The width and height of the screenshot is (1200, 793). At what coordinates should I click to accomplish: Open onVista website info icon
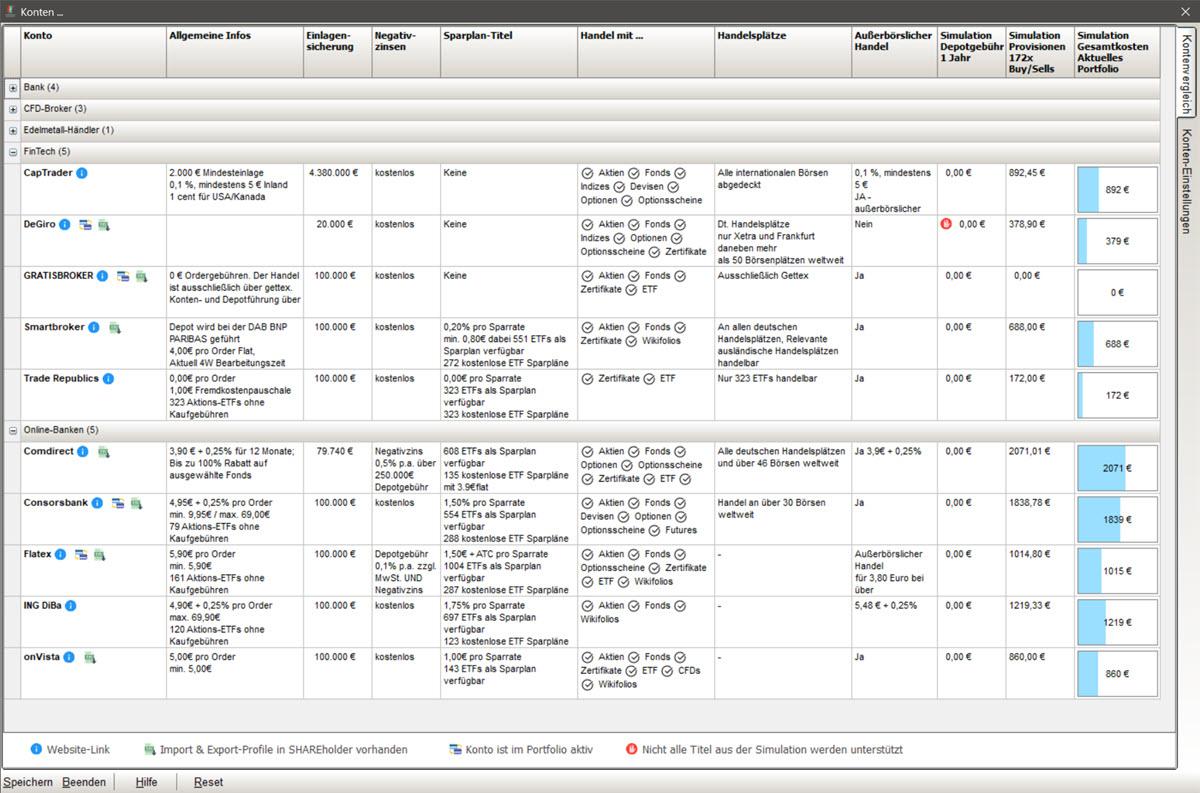point(69,657)
